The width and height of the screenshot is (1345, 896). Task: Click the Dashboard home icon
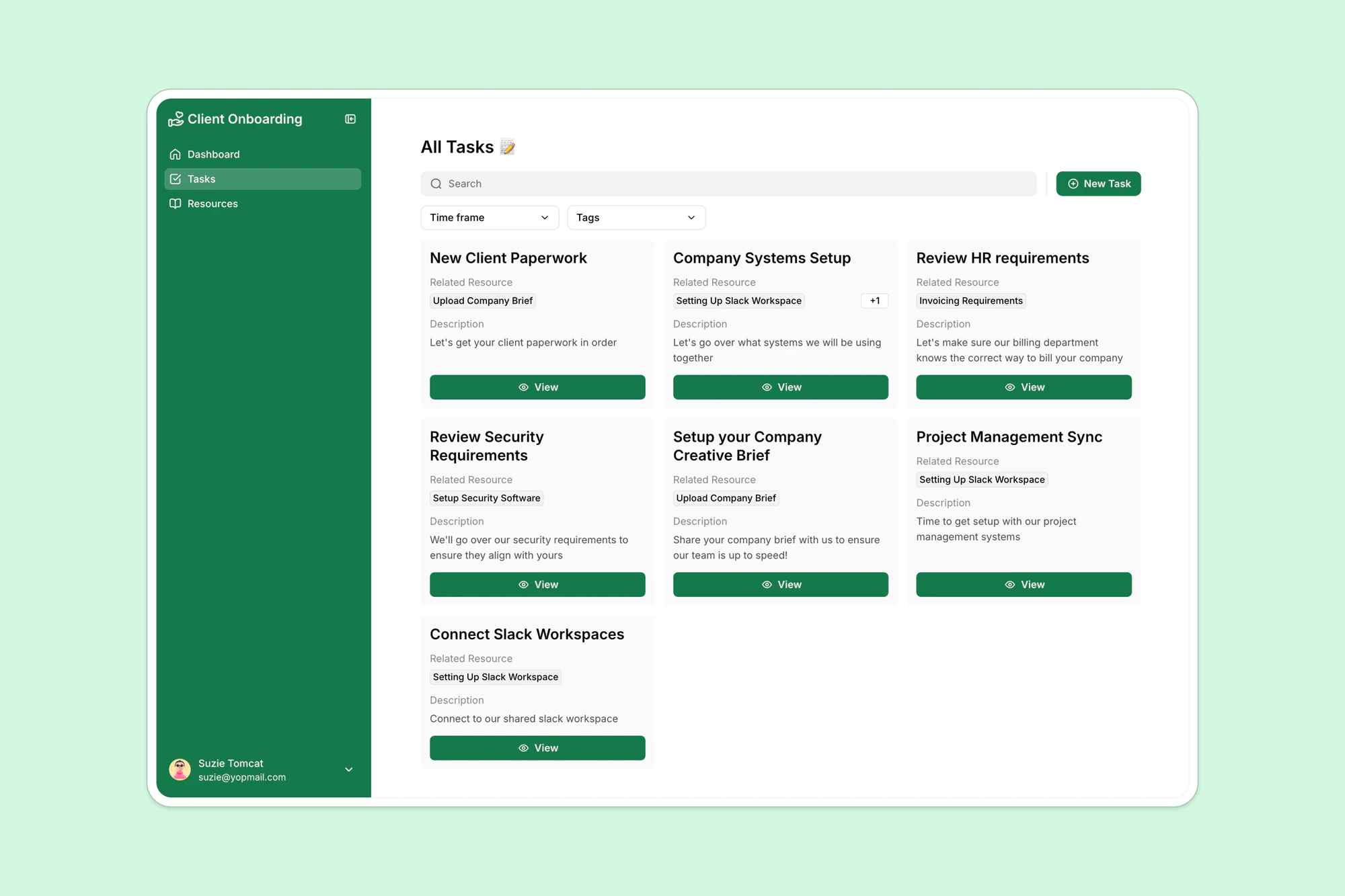point(176,155)
